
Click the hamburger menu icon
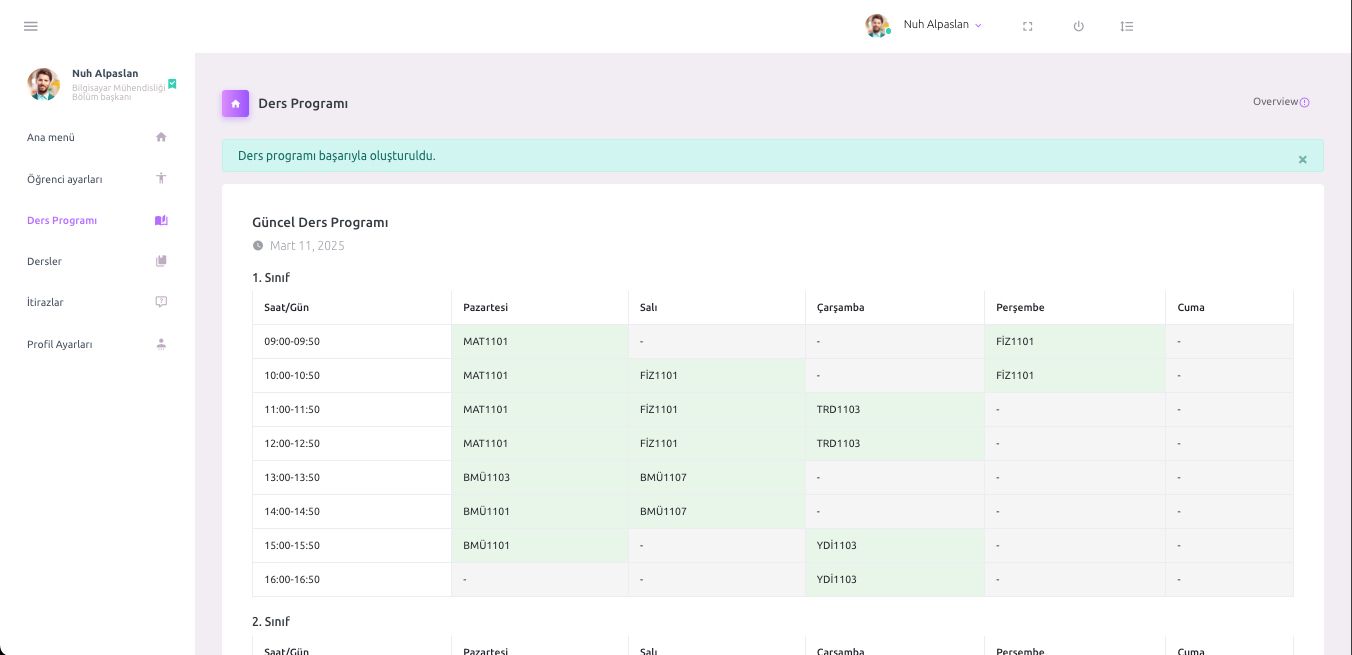(31, 26)
